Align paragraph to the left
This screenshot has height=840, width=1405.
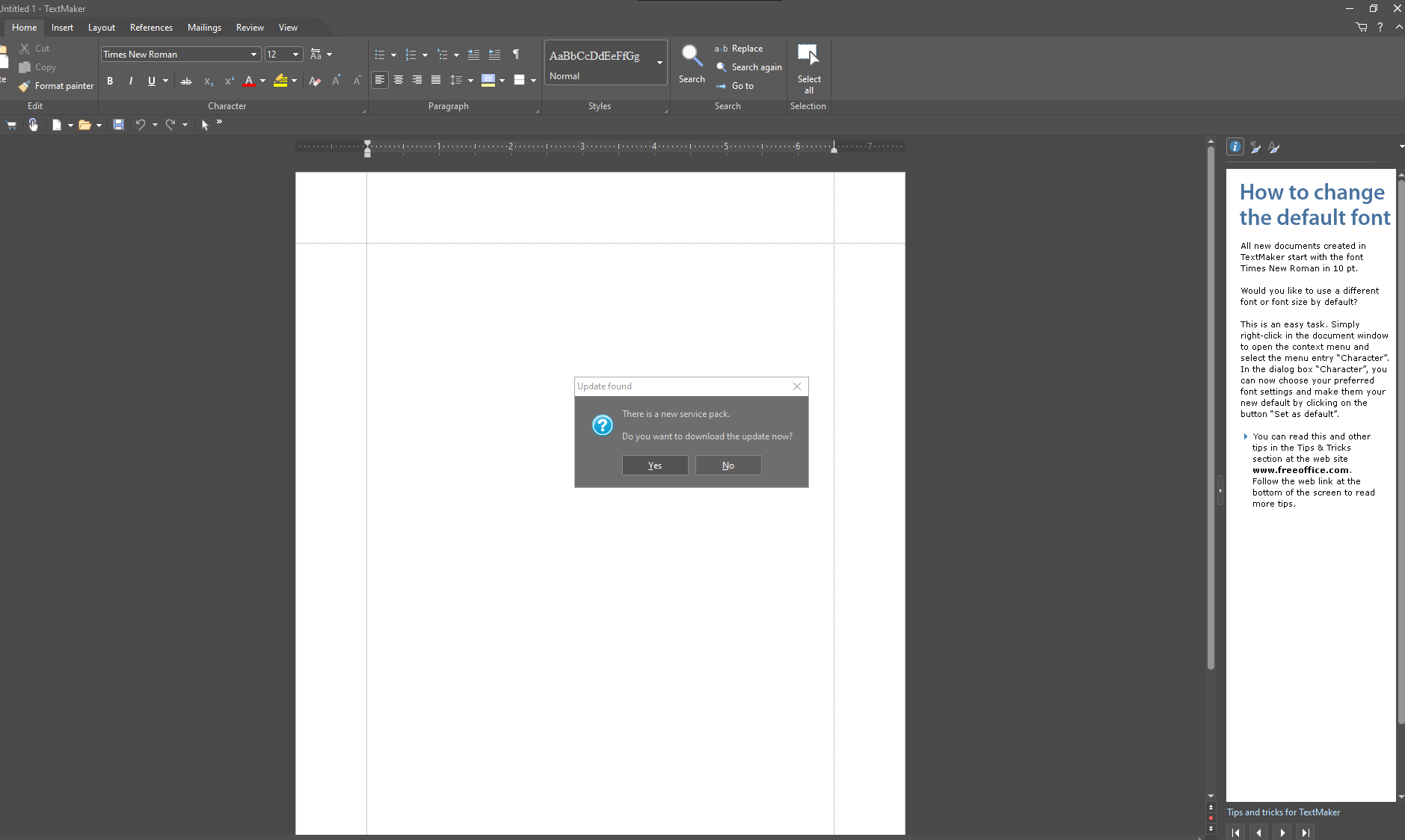click(380, 80)
